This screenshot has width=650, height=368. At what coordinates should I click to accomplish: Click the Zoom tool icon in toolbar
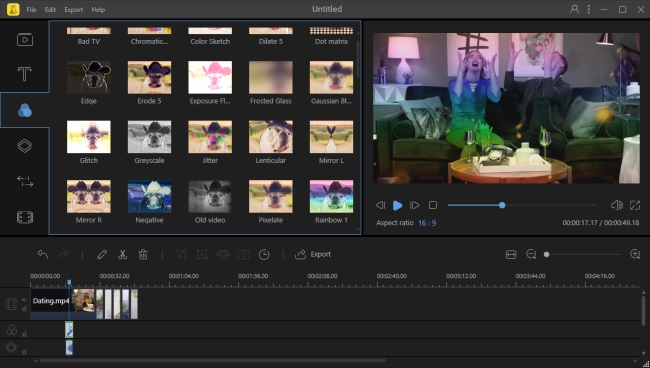202,254
